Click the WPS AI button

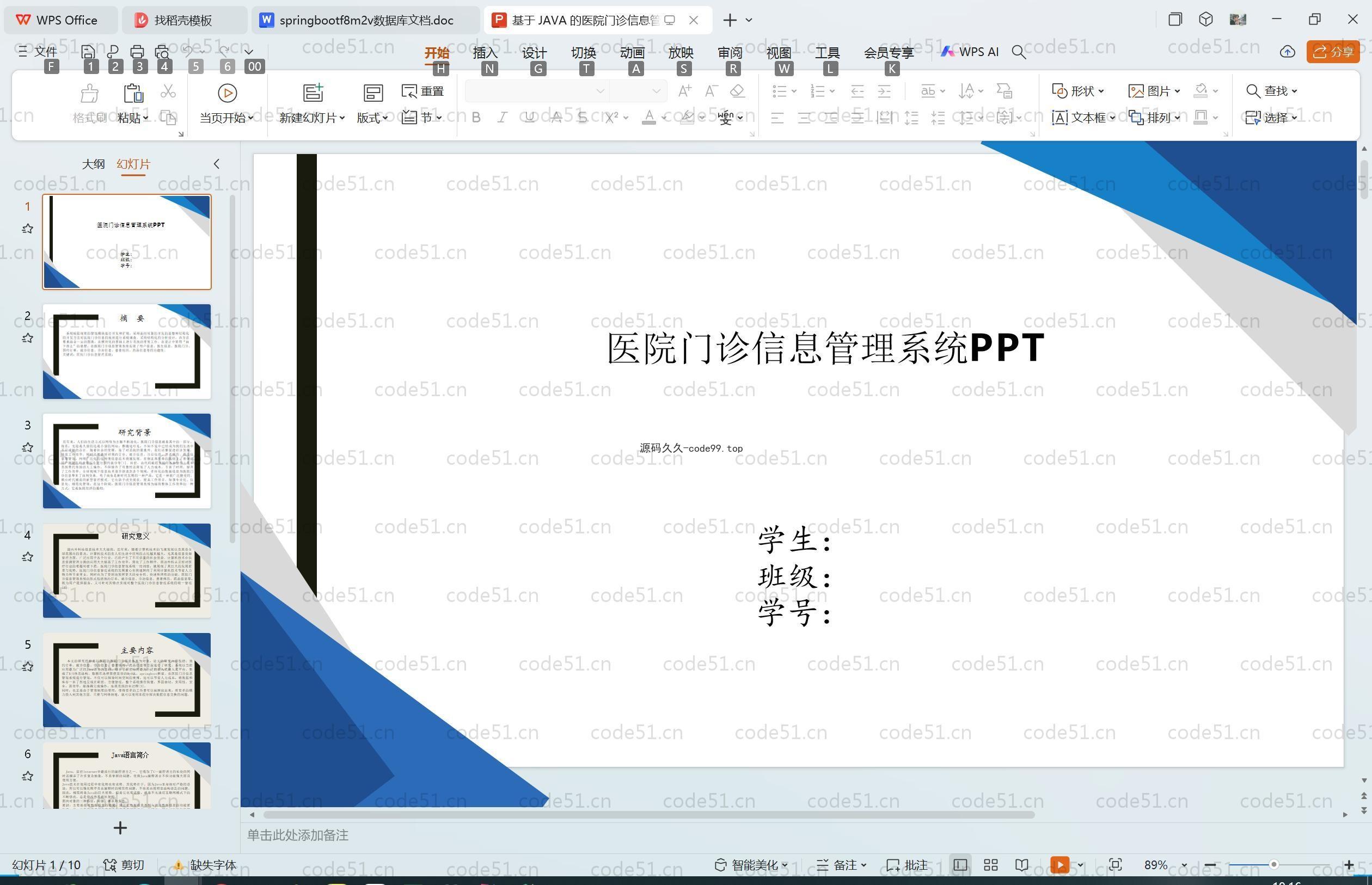point(970,52)
